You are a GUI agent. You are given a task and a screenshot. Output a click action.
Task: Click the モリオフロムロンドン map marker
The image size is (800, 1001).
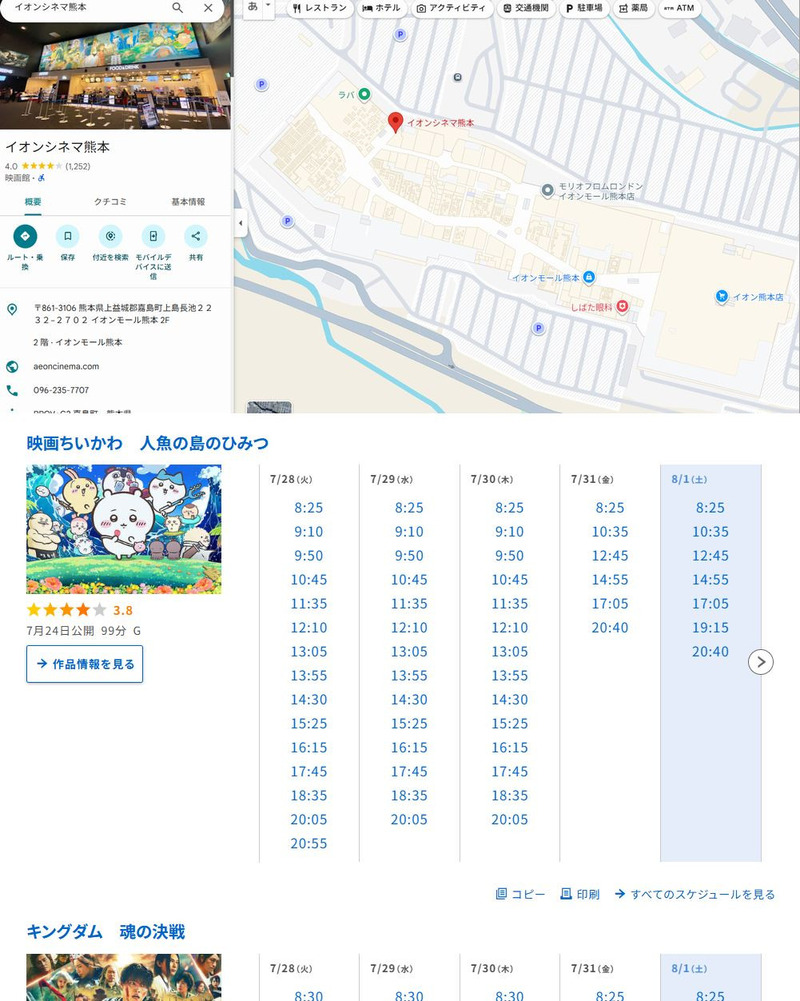(547, 190)
